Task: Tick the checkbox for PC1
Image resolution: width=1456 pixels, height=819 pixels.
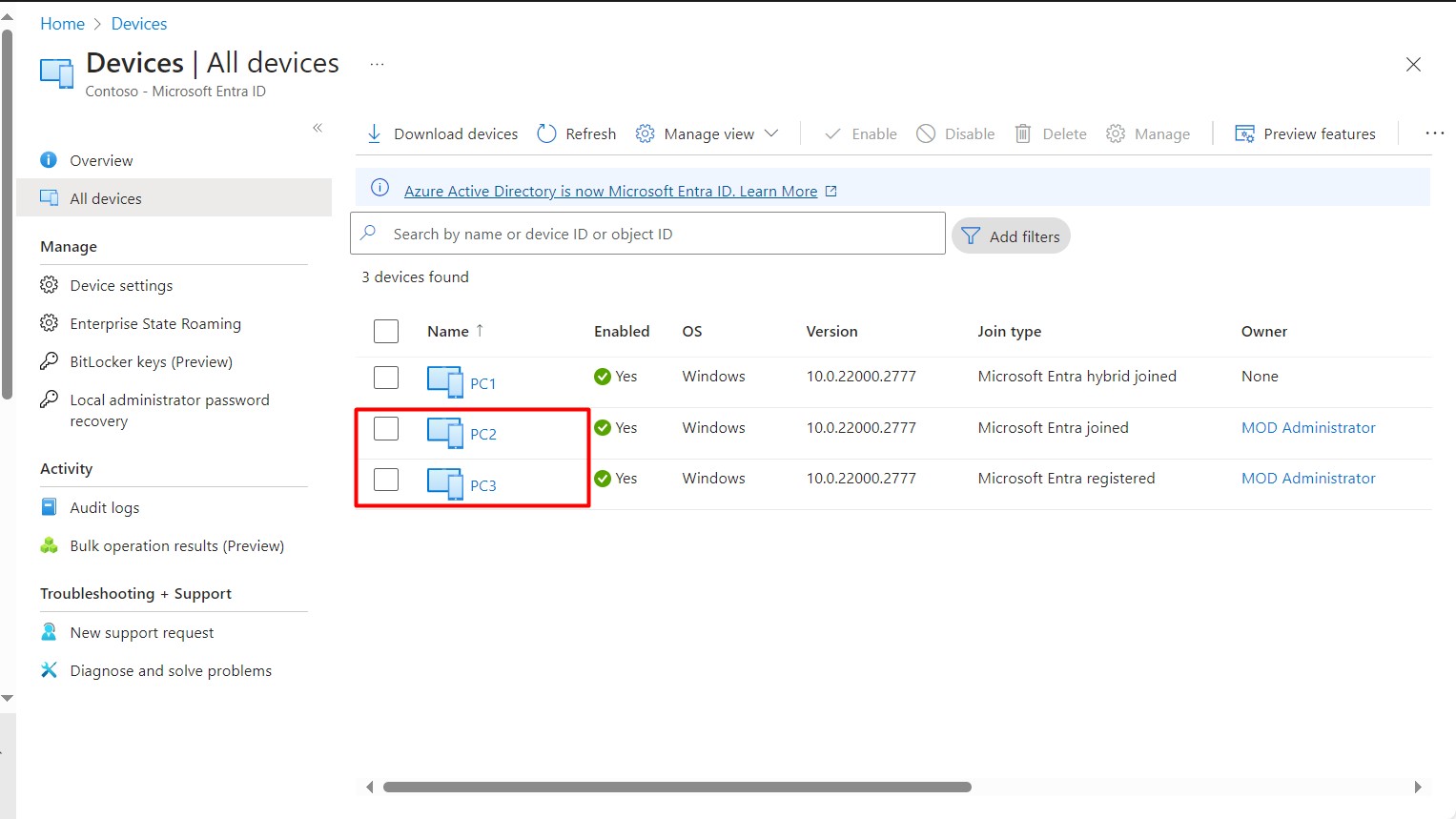Action: (x=386, y=377)
